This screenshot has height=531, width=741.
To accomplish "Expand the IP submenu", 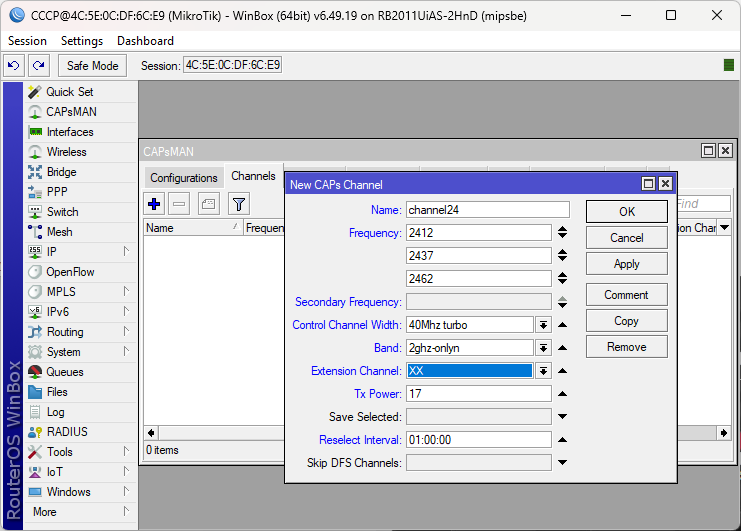I will pyautogui.click(x=126, y=251).
